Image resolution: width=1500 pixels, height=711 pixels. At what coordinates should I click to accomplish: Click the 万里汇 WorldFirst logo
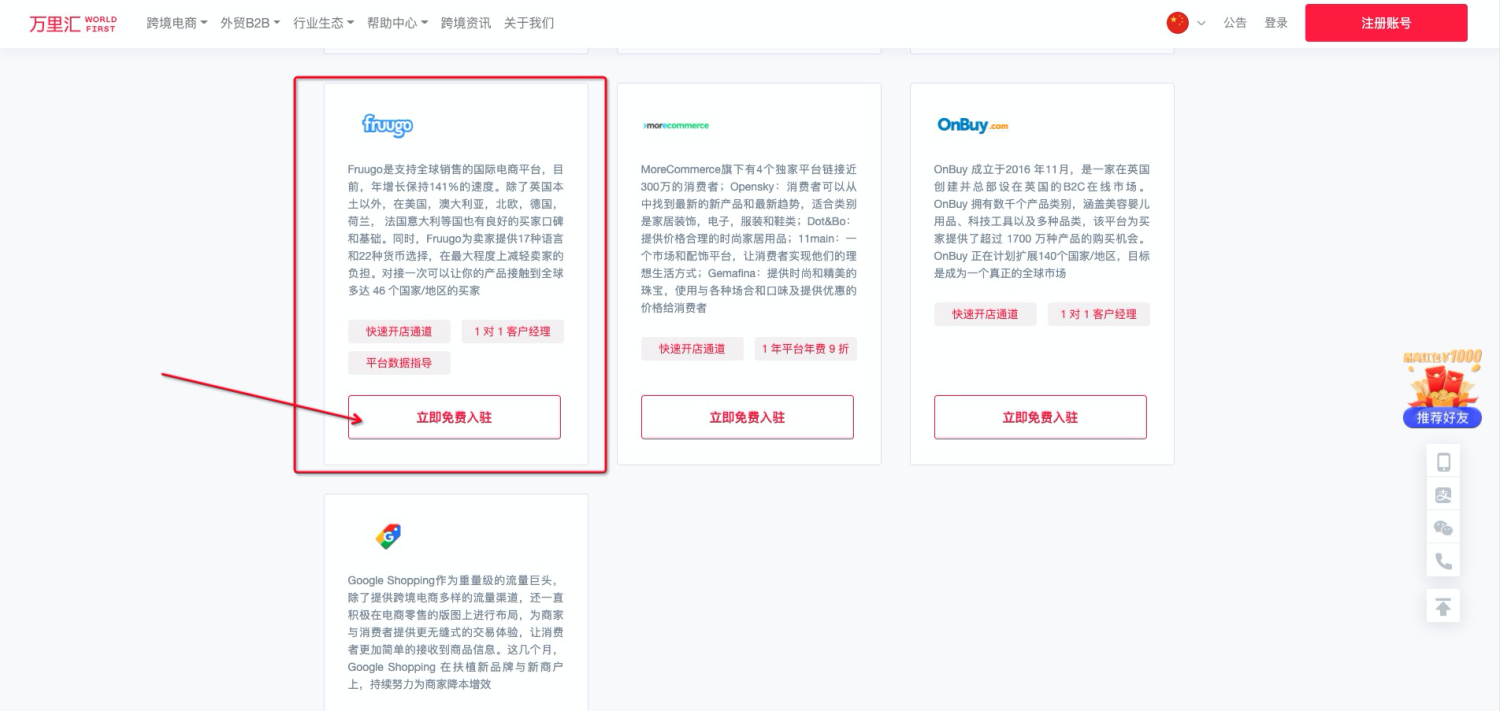tap(73, 21)
